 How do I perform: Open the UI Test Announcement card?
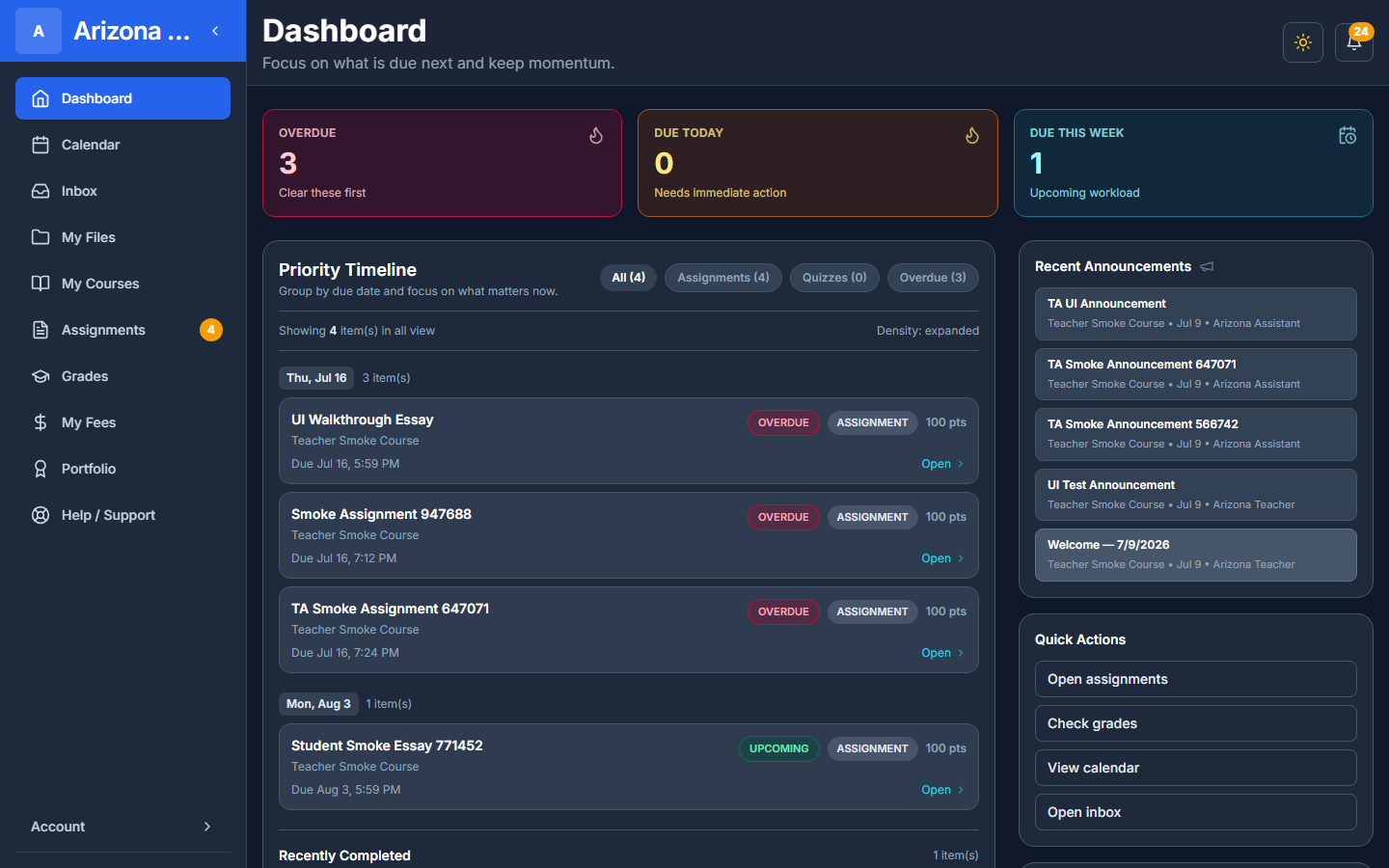click(x=1196, y=495)
